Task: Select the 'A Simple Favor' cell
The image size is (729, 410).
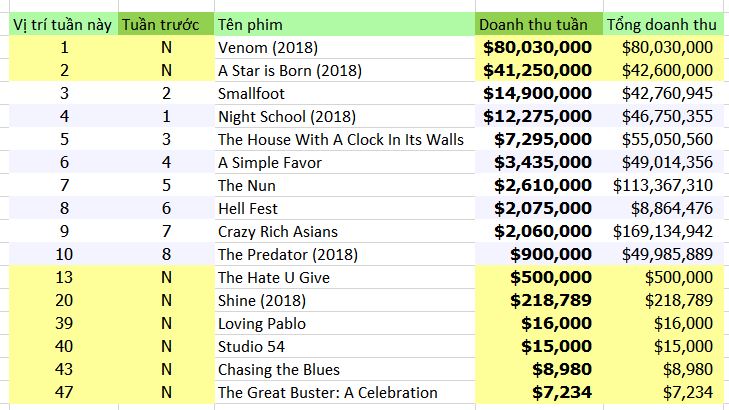Action: click(345, 162)
